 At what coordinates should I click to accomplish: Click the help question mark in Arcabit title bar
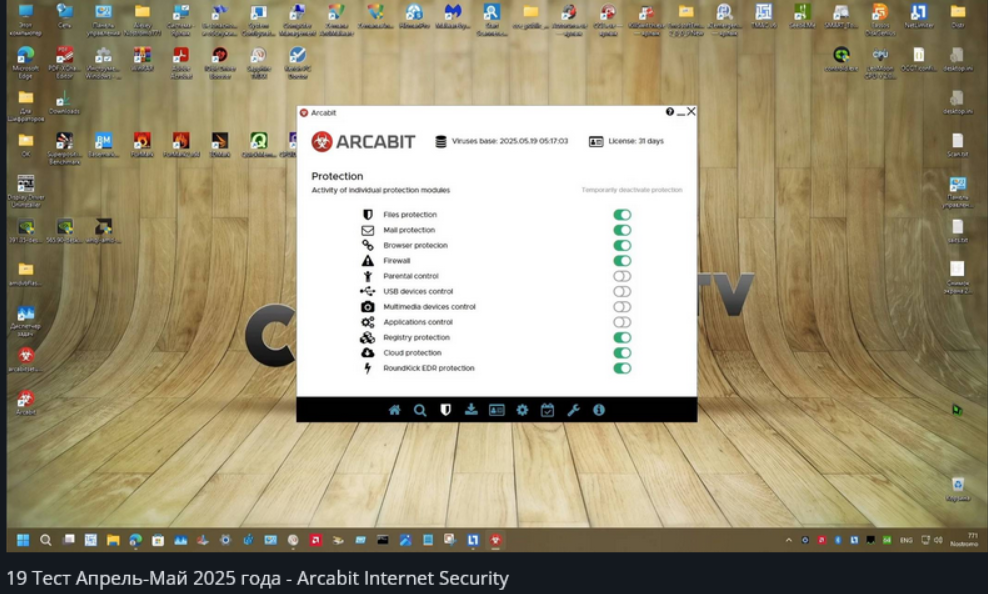click(x=669, y=111)
